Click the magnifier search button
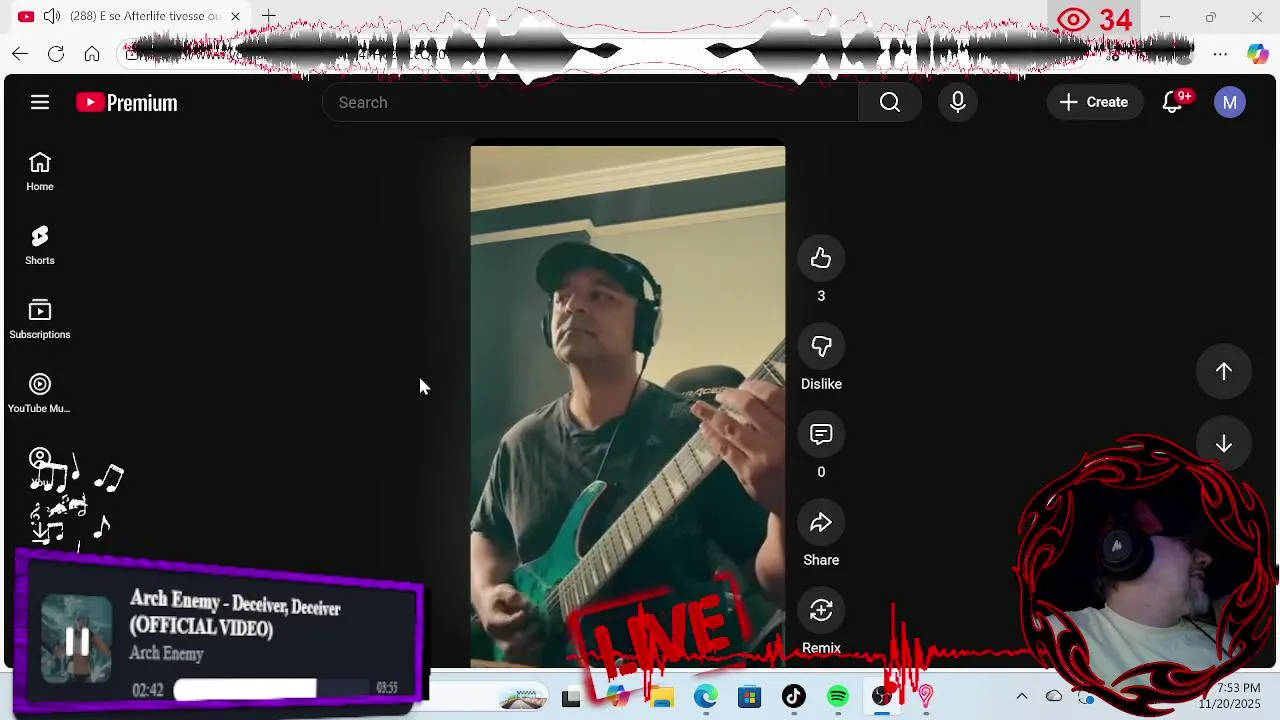 tap(890, 102)
